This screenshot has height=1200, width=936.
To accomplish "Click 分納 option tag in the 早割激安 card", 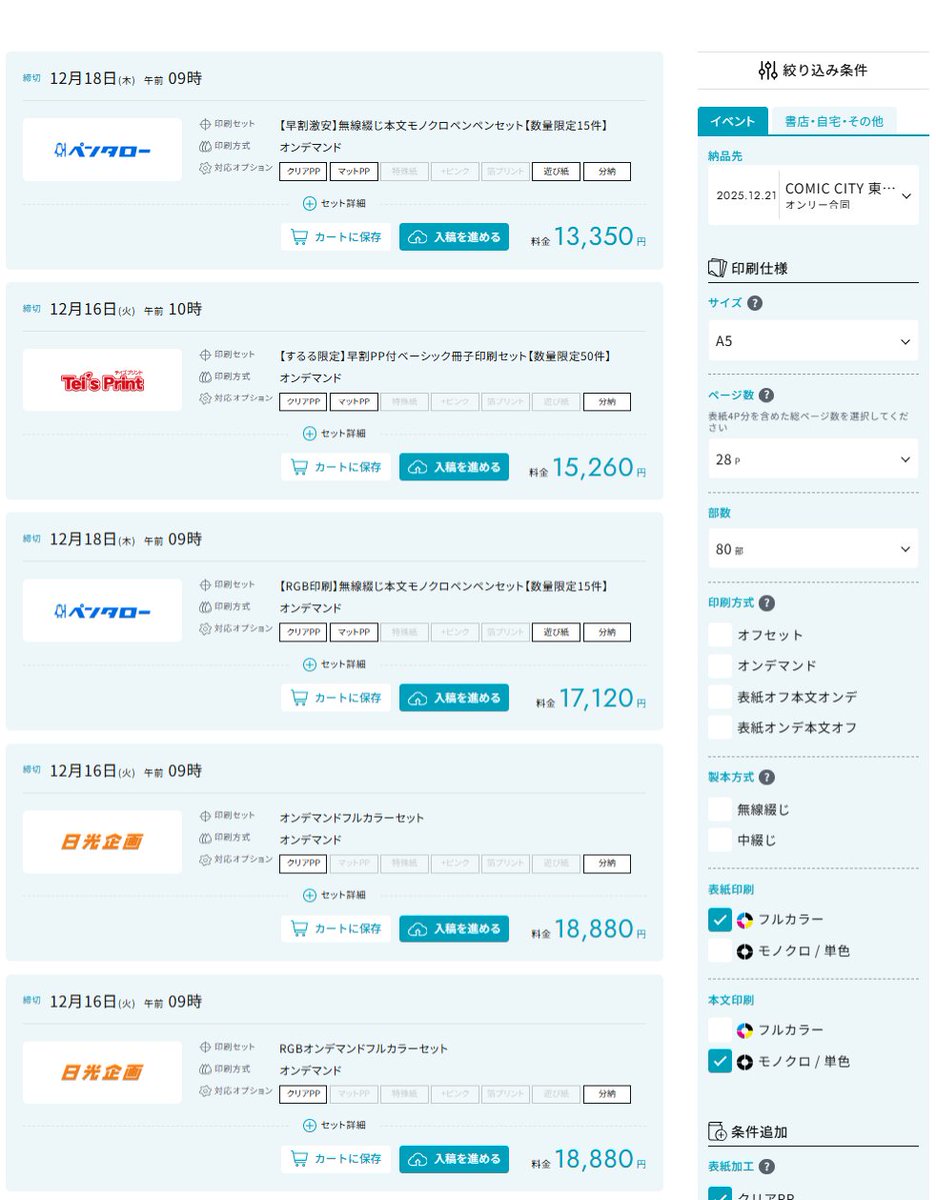I will tap(607, 172).
